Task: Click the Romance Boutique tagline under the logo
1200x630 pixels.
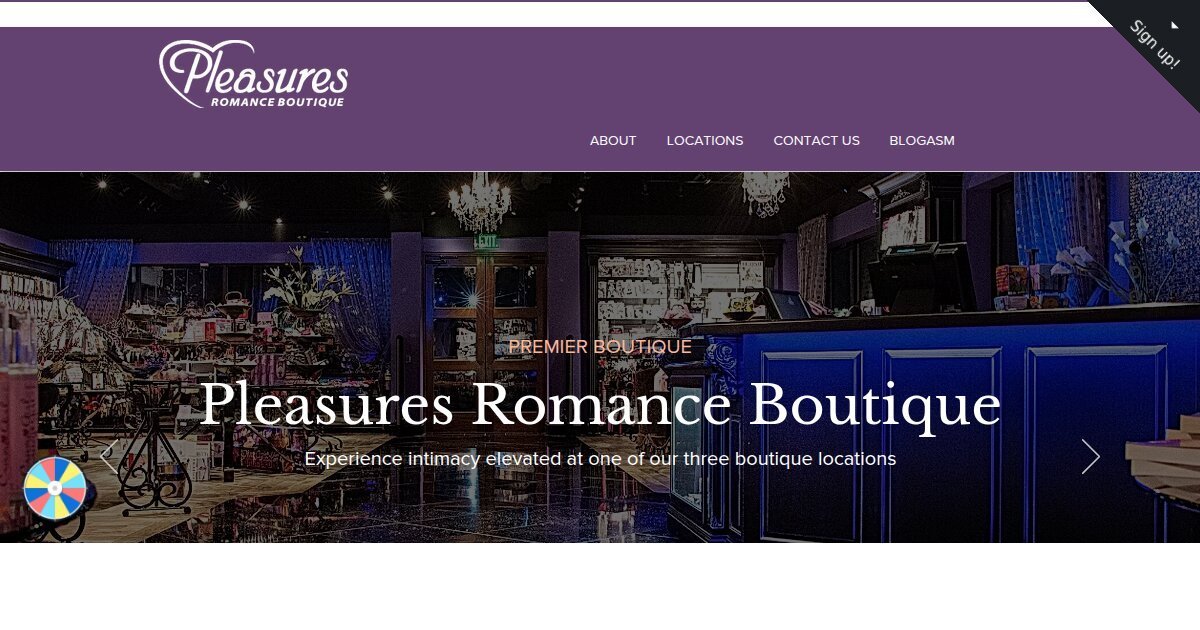Action: point(277,102)
